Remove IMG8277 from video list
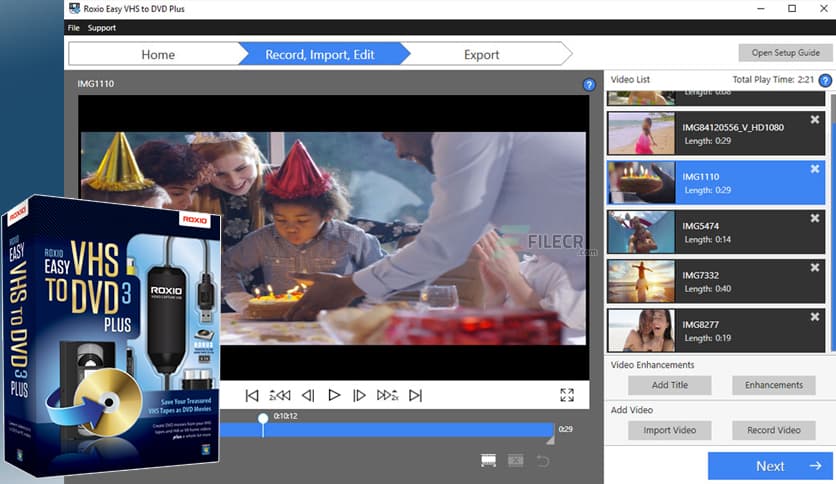This screenshot has height=484, width=836. tap(815, 317)
